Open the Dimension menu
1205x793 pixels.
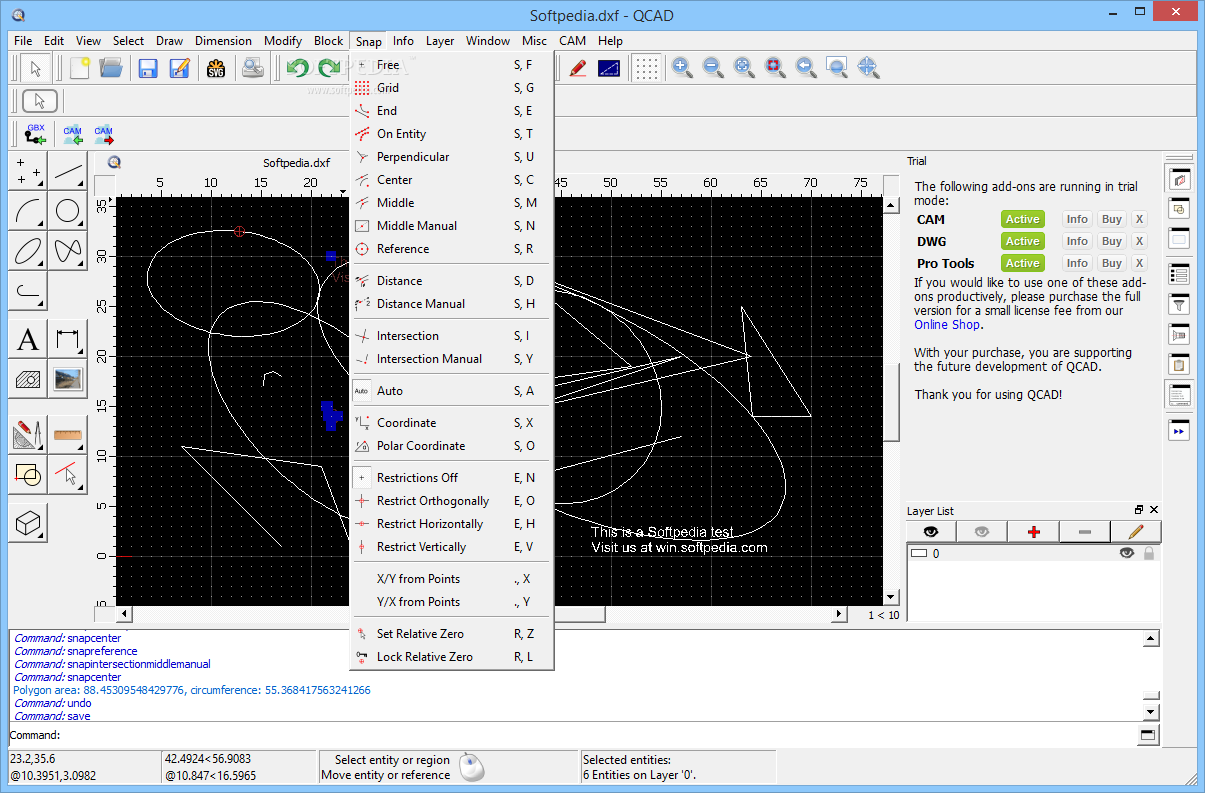click(223, 41)
